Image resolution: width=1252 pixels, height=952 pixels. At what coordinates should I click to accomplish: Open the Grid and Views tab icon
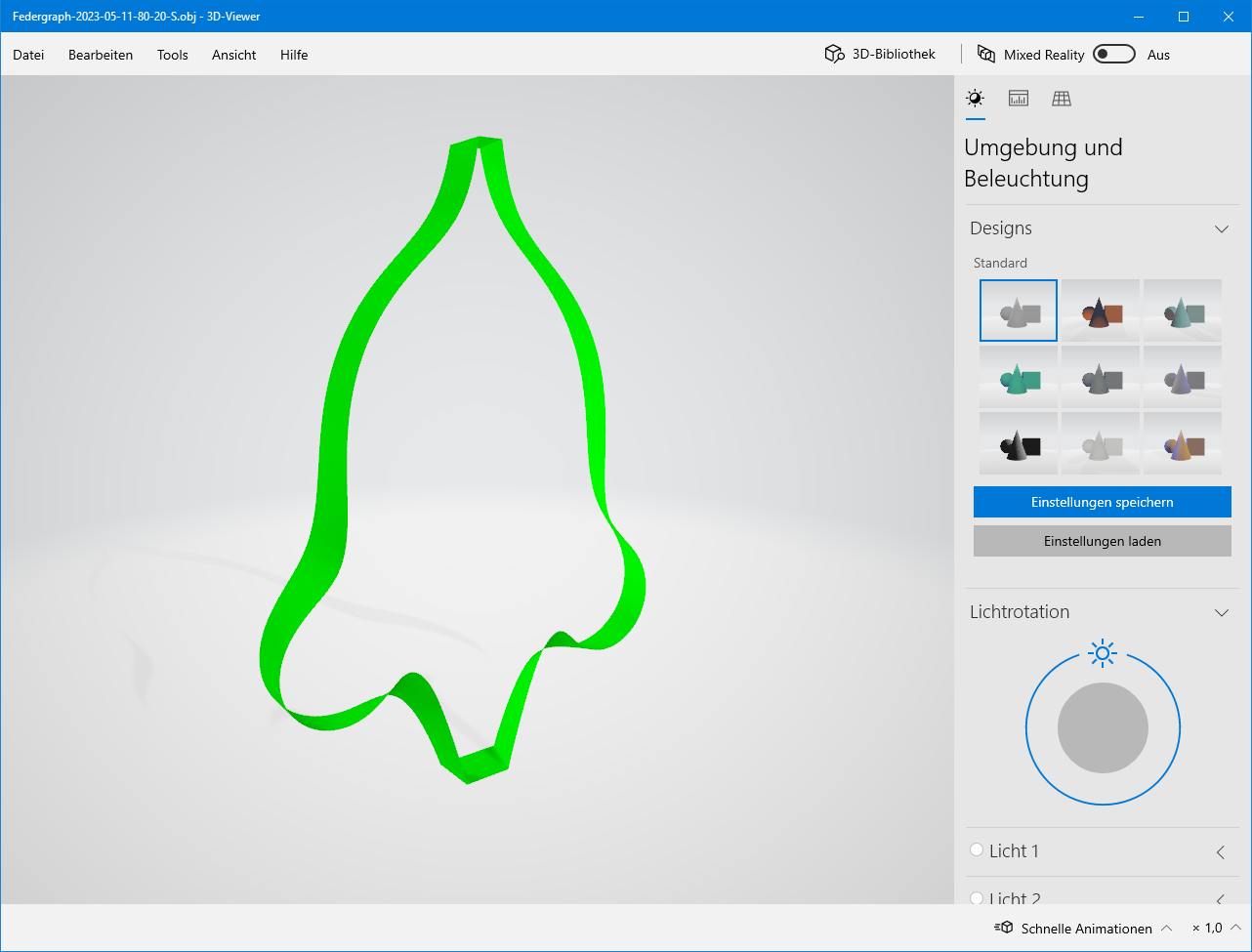pos(1062,99)
